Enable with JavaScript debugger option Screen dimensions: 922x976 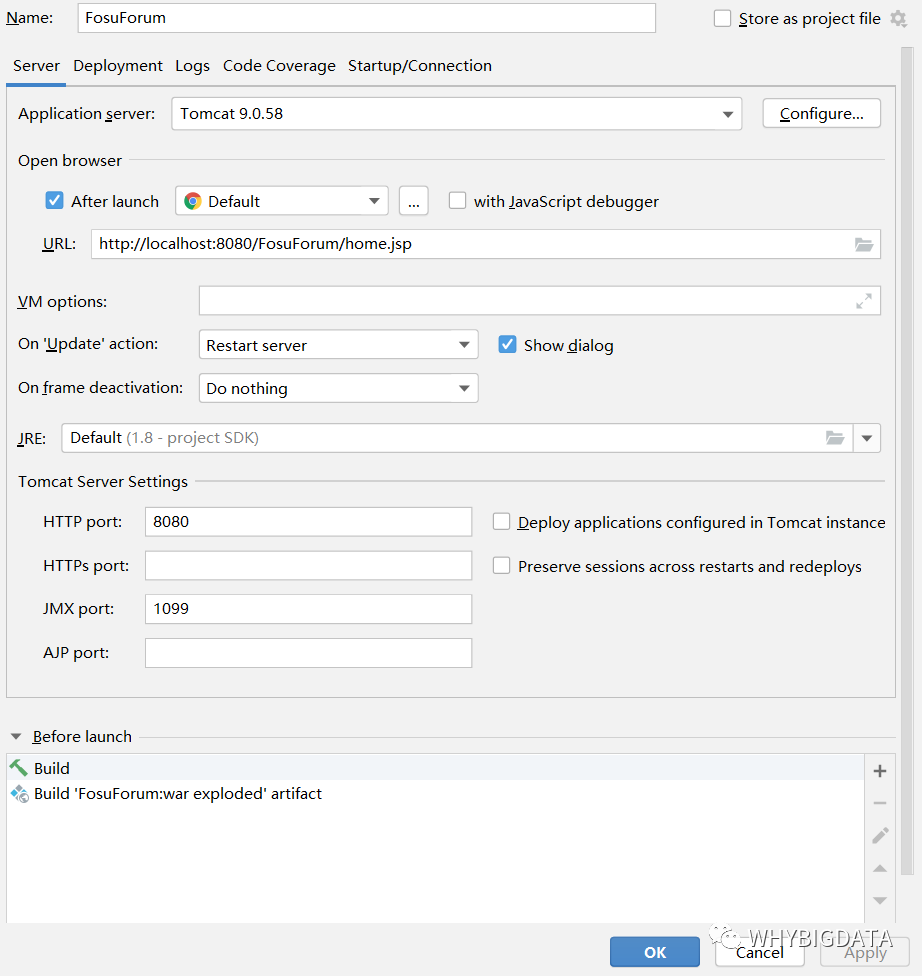click(458, 201)
